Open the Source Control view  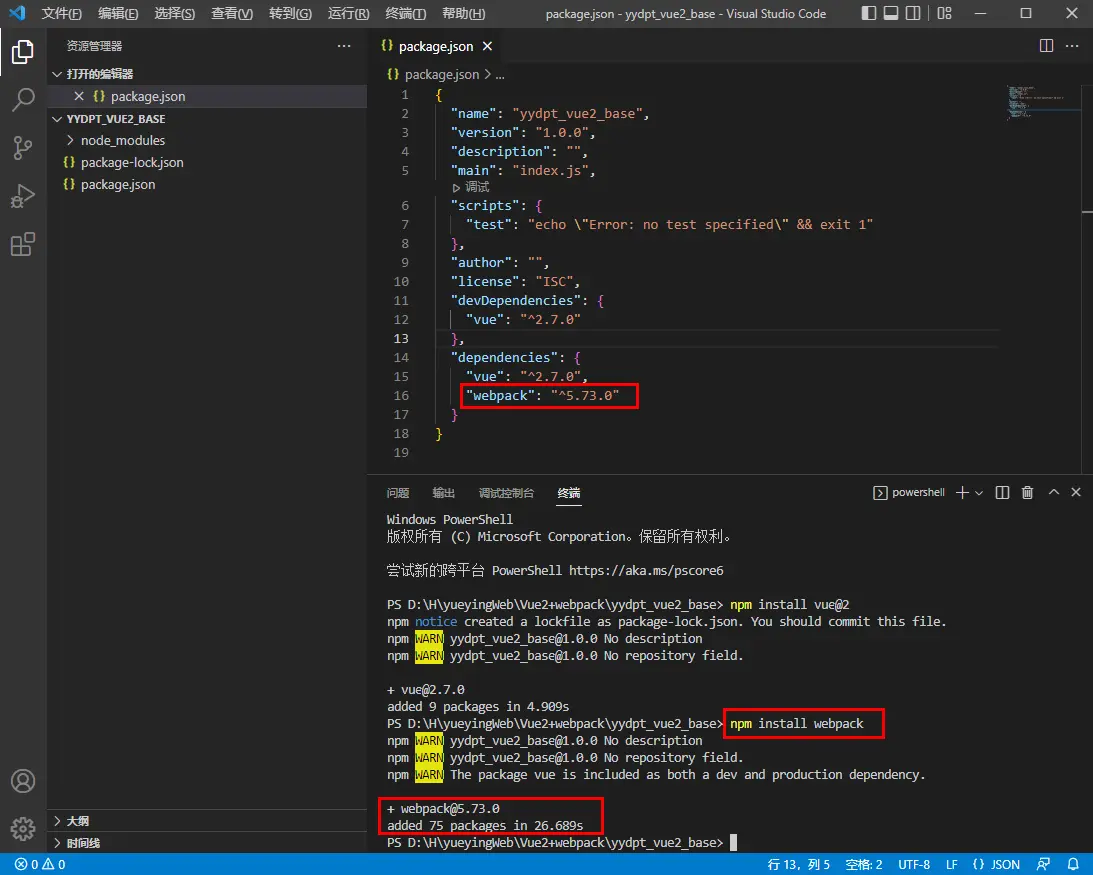coord(23,148)
